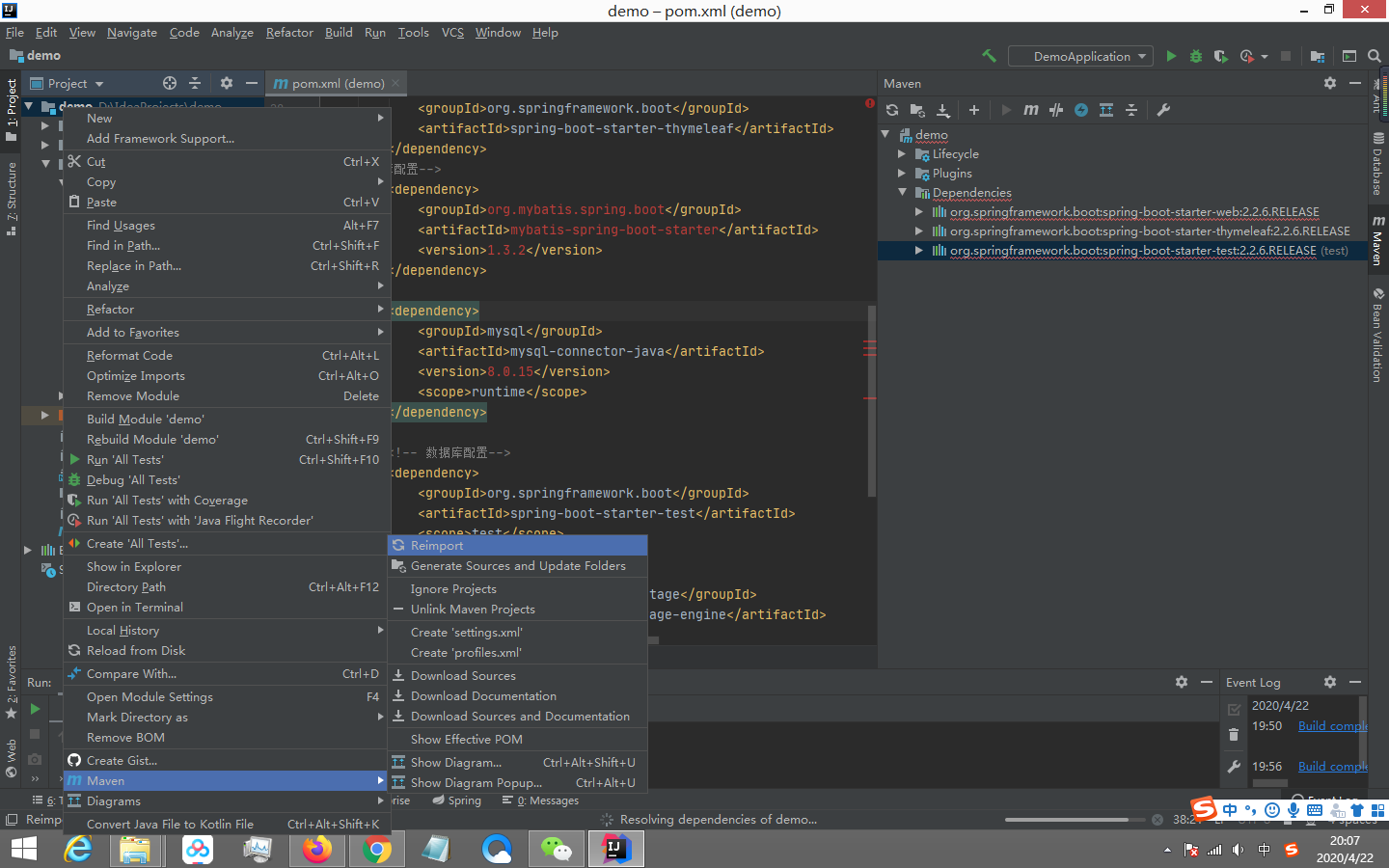Open 19:50 Build completed link in Event Log
This screenshot has height=868, width=1389.
(x=1332, y=726)
